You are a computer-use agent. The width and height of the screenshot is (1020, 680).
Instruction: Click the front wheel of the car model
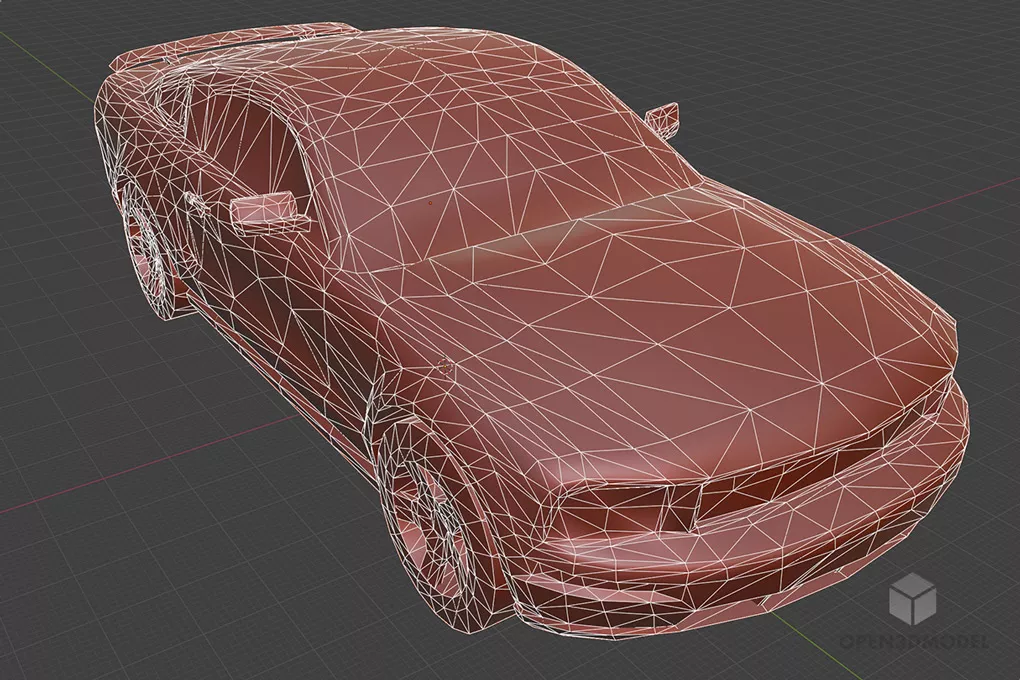click(x=433, y=527)
